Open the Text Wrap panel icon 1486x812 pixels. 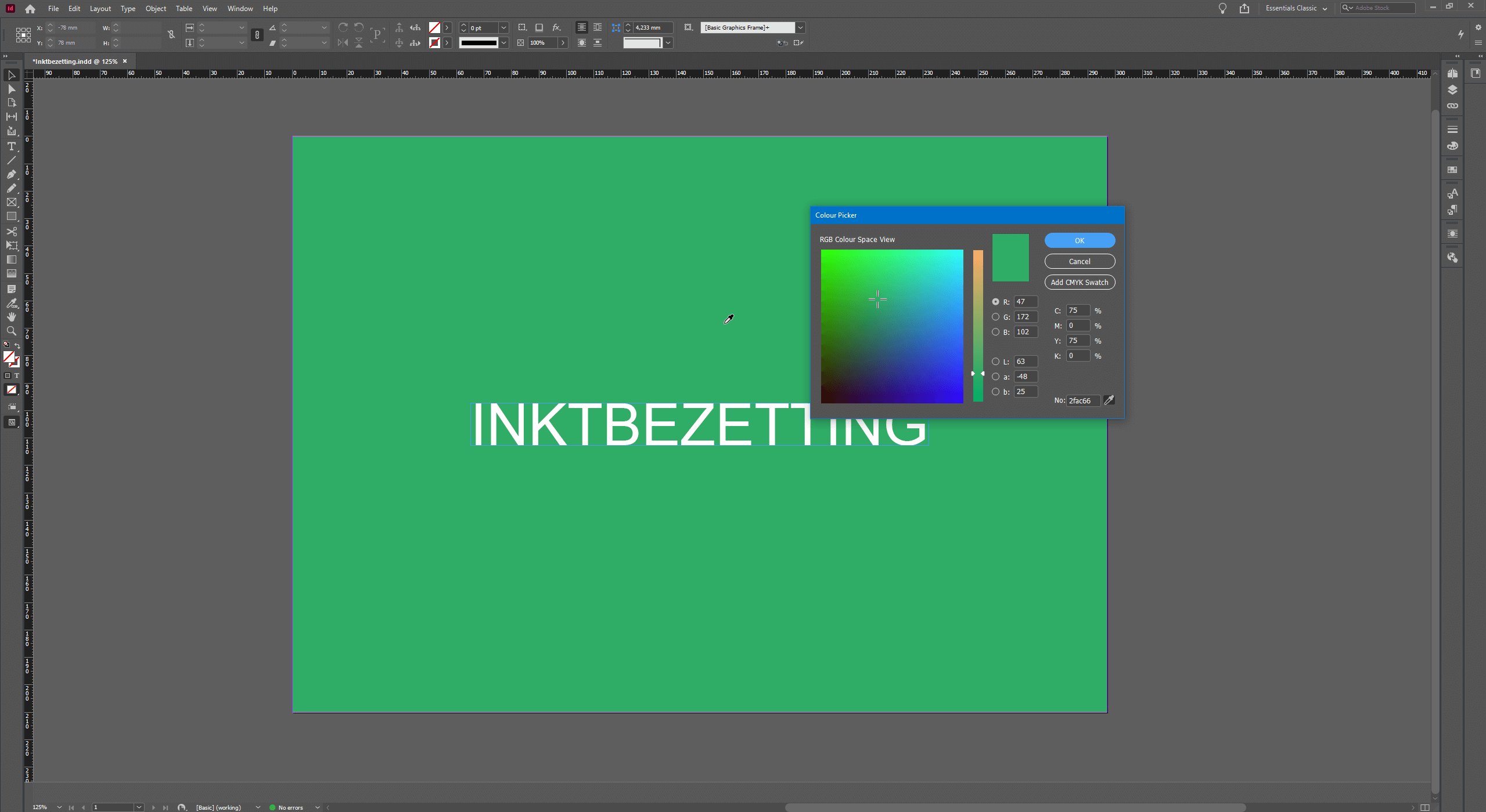1452,234
